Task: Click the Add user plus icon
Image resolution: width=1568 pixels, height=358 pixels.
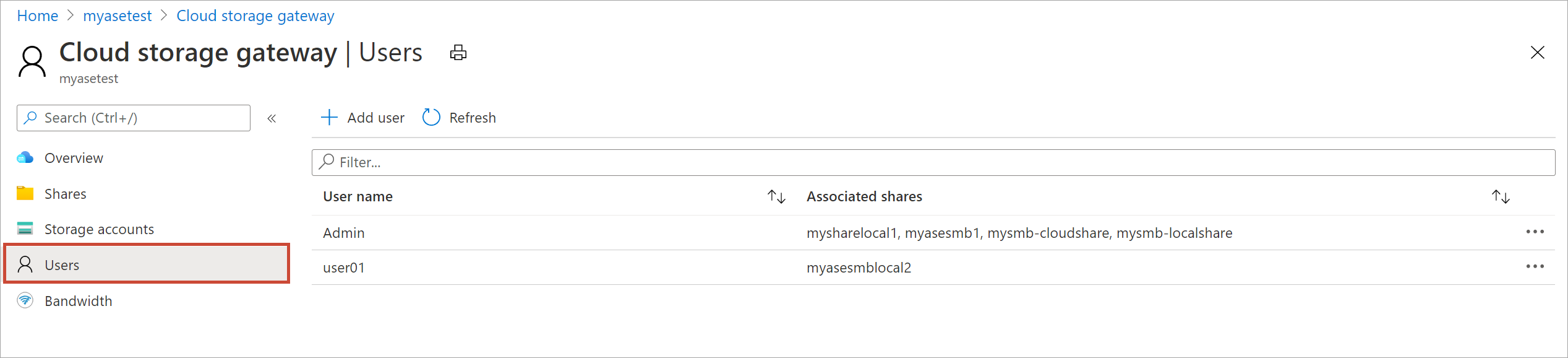Action: click(x=330, y=118)
